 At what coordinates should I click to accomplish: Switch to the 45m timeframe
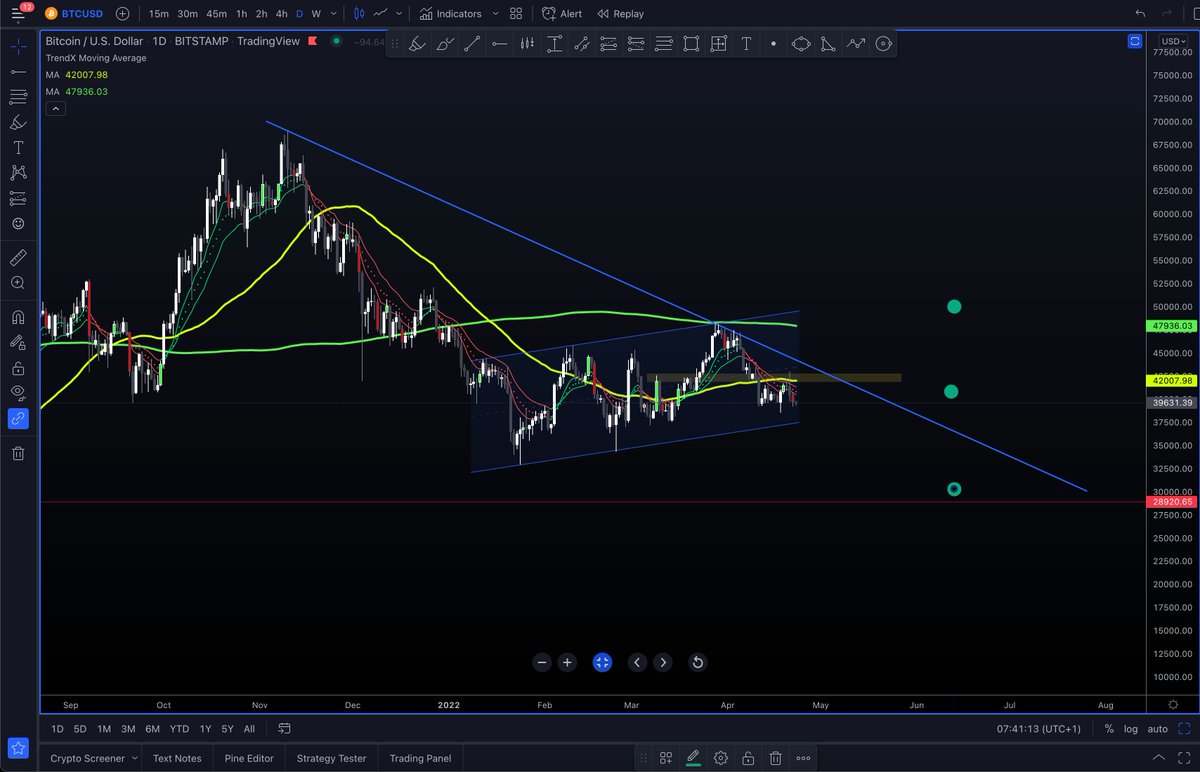point(216,14)
